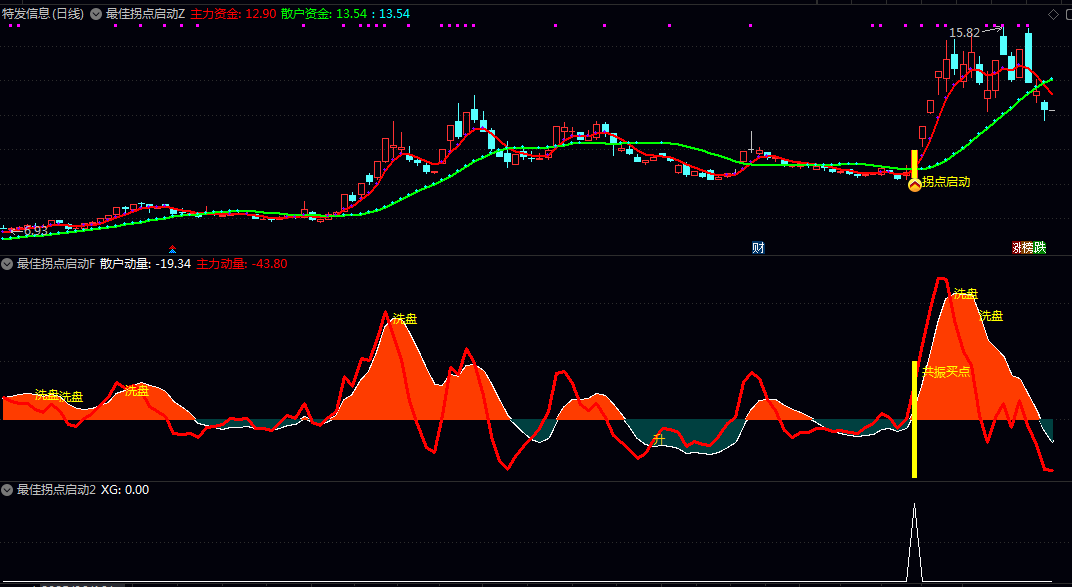The width and height of the screenshot is (1072, 587).
Task: Click the 共振买点 signal label
Action: click(946, 372)
